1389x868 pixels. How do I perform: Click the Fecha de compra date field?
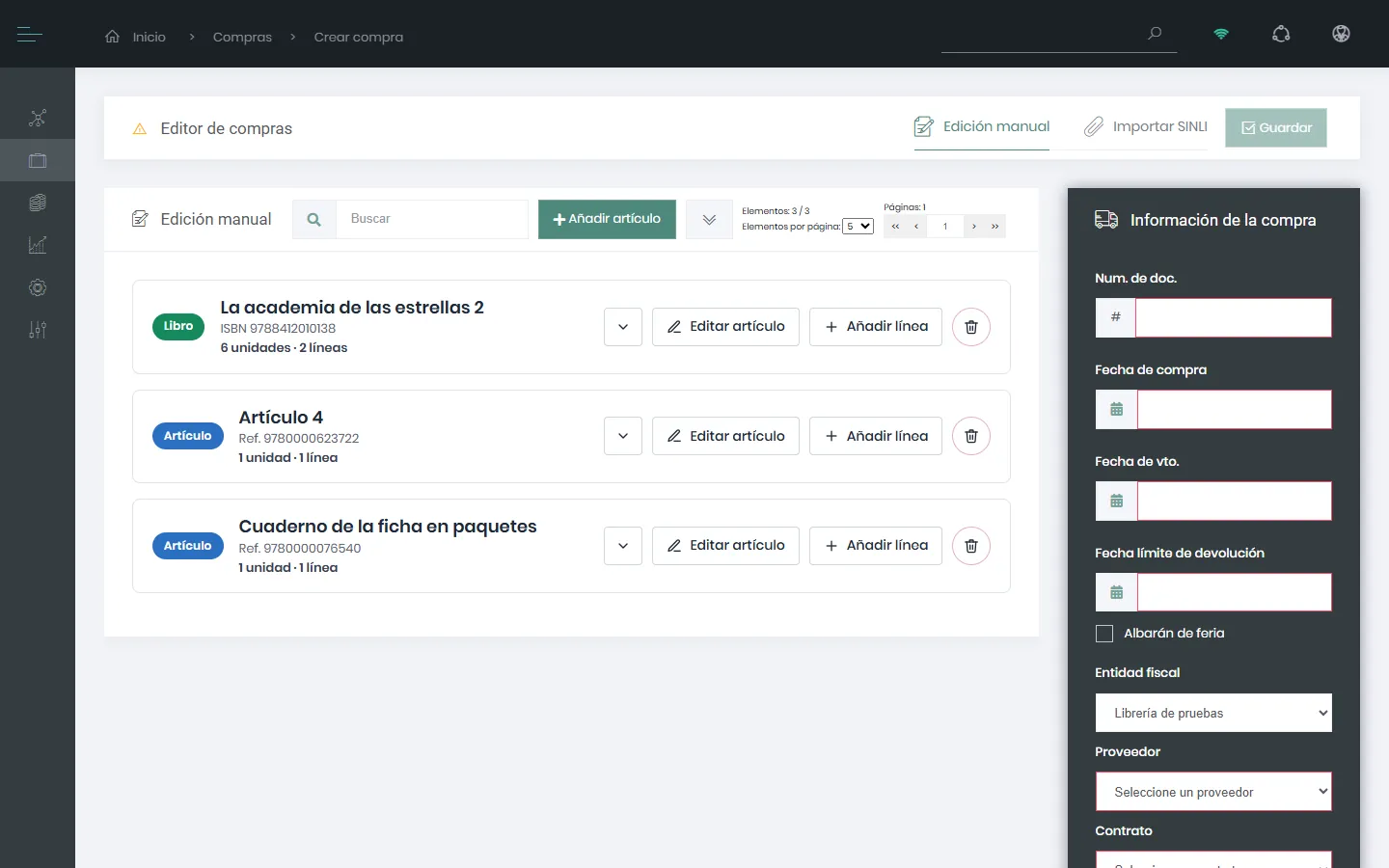click(1235, 410)
